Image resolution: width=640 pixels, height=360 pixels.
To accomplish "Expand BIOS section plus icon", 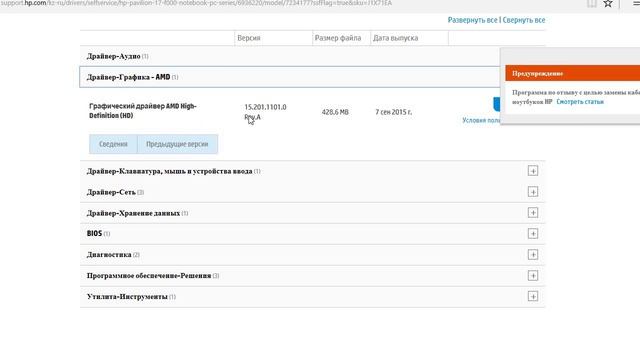I will tap(533, 233).
